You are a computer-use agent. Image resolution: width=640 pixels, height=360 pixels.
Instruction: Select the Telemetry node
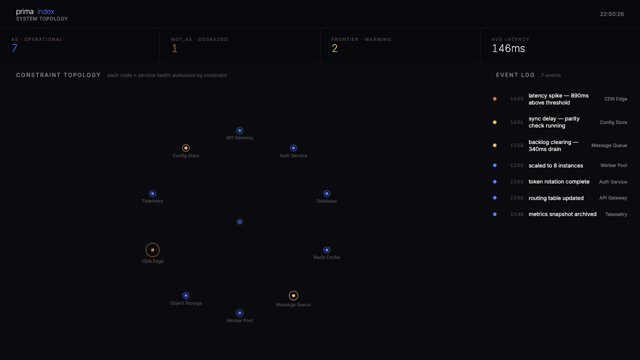pos(152,193)
